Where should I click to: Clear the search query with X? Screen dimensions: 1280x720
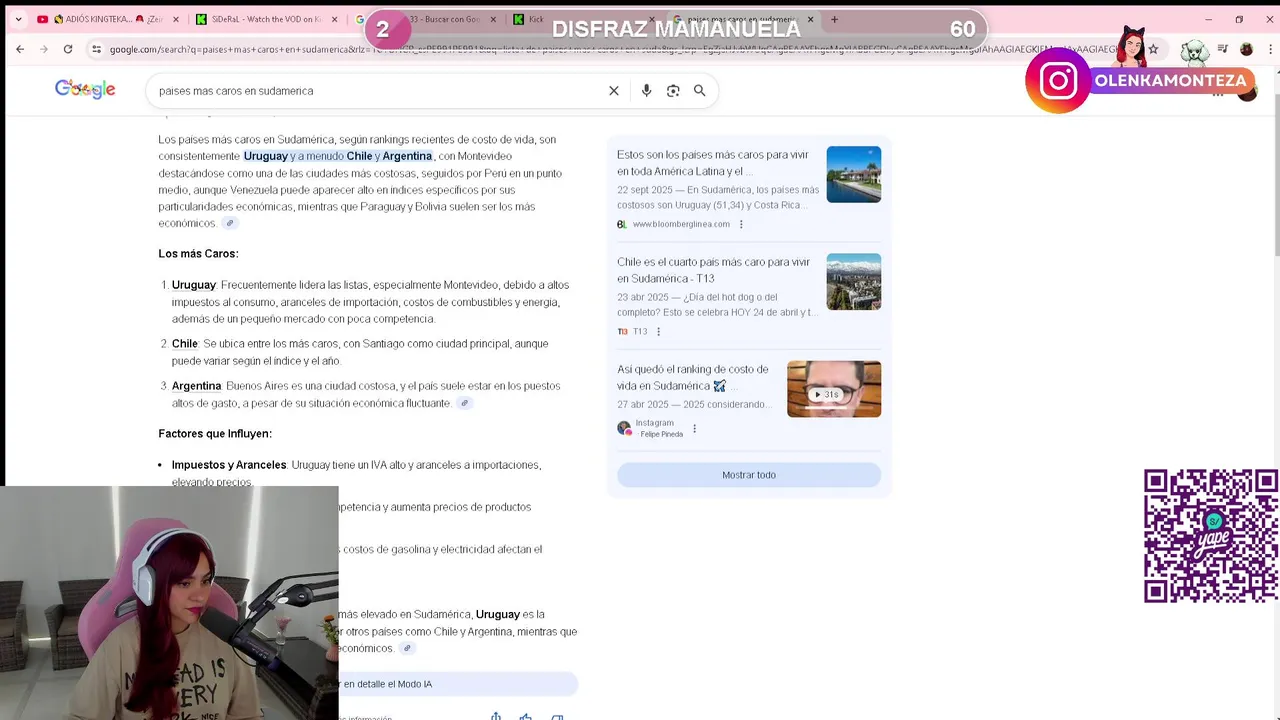click(614, 91)
